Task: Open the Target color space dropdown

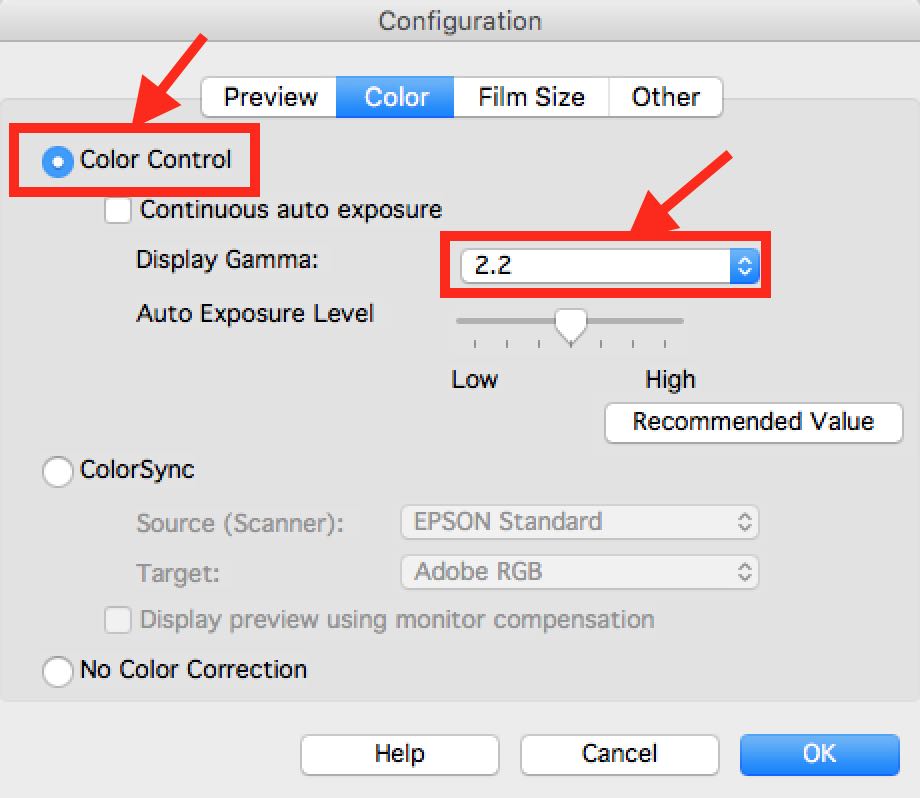Action: (x=579, y=572)
